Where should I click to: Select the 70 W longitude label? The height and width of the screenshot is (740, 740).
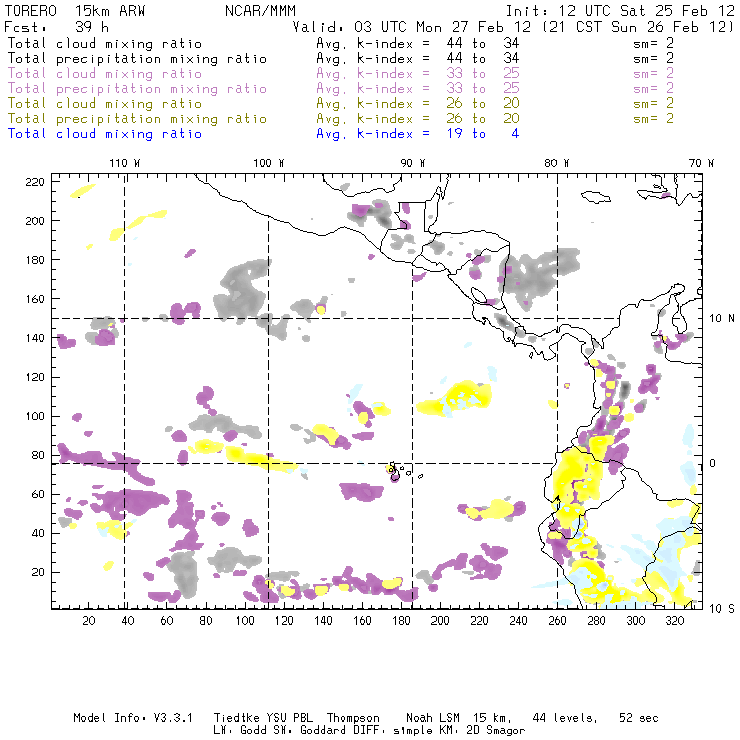(702, 163)
